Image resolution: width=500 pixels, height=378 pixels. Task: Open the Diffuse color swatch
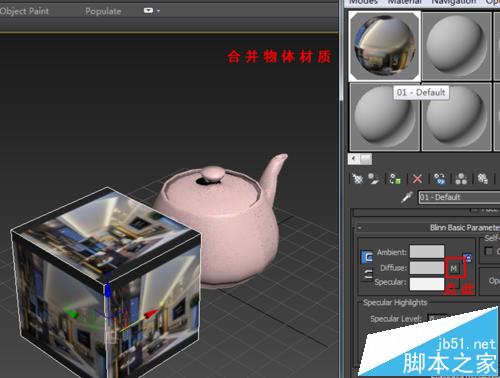(427, 267)
